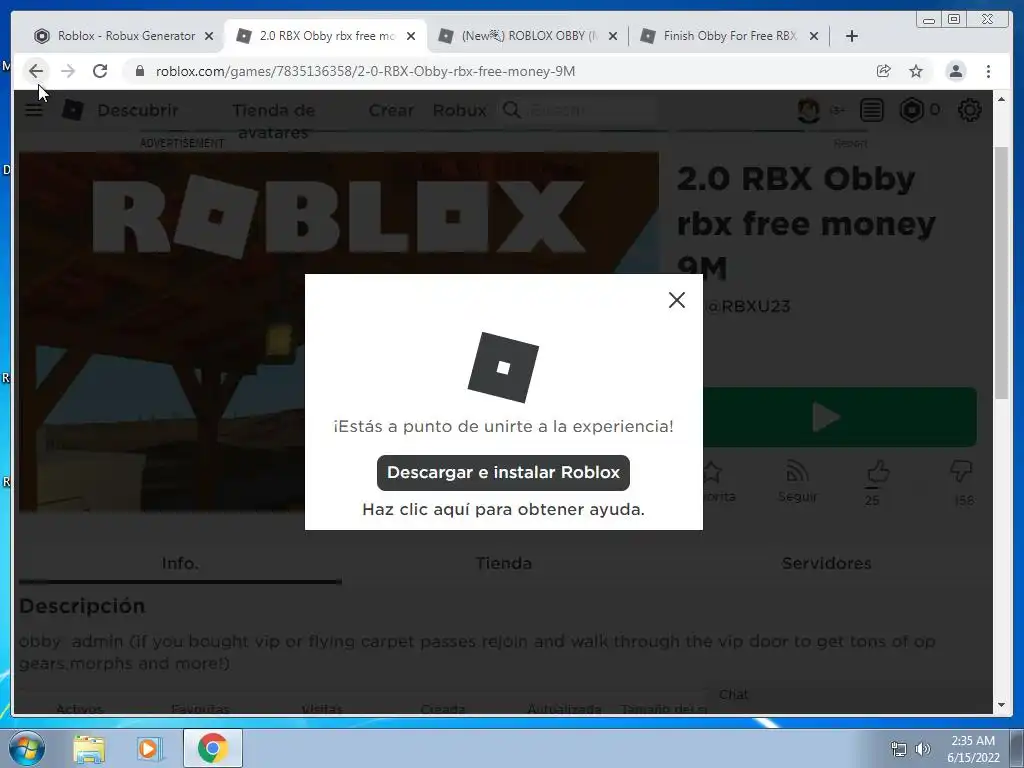Select the Servidores tab
The width and height of the screenshot is (1024, 768).
click(x=827, y=563)
